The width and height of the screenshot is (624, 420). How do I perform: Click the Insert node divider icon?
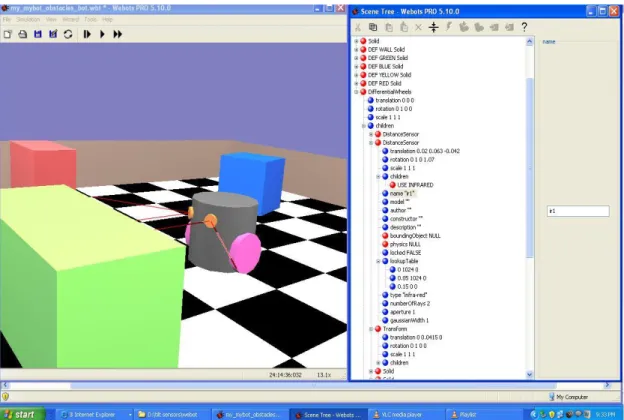point(434,27)
